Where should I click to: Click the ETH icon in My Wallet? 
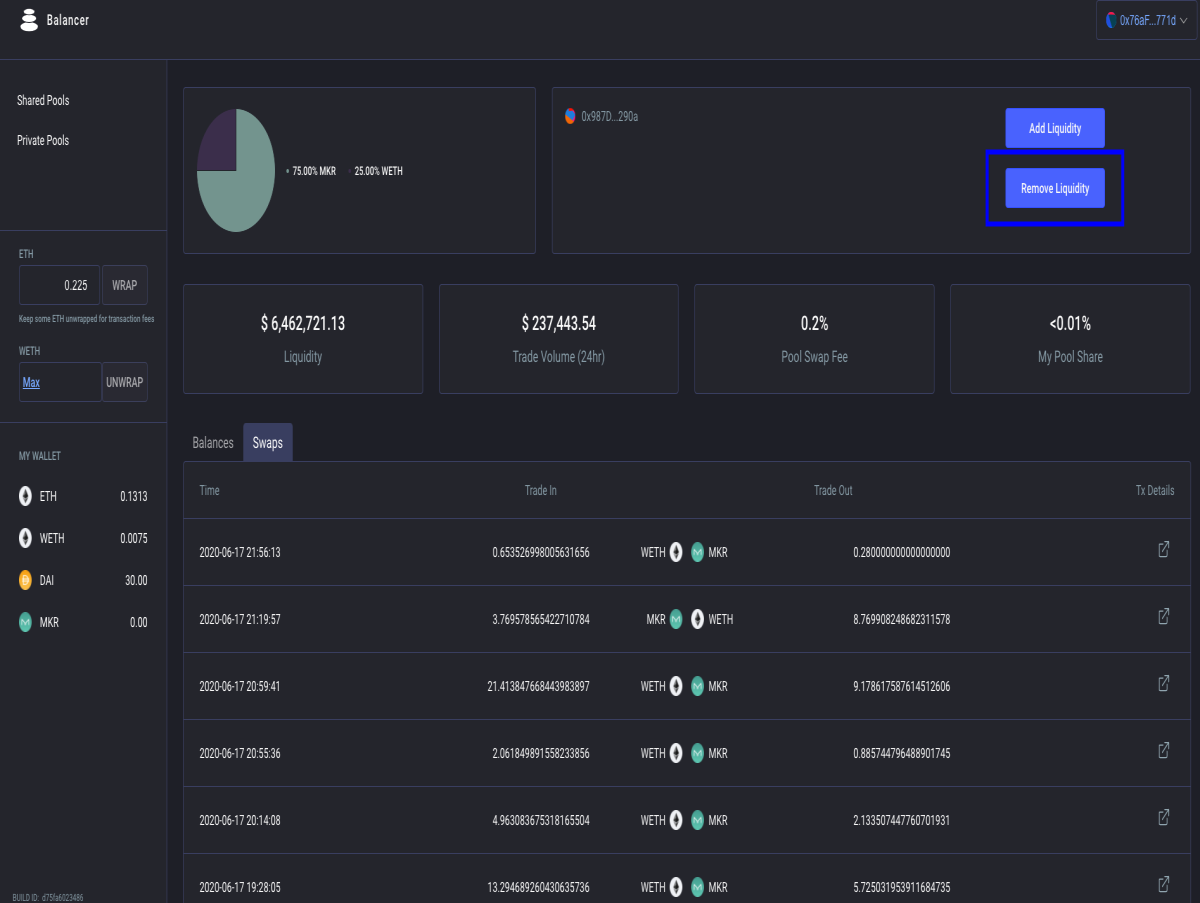[x=26, y=496]
